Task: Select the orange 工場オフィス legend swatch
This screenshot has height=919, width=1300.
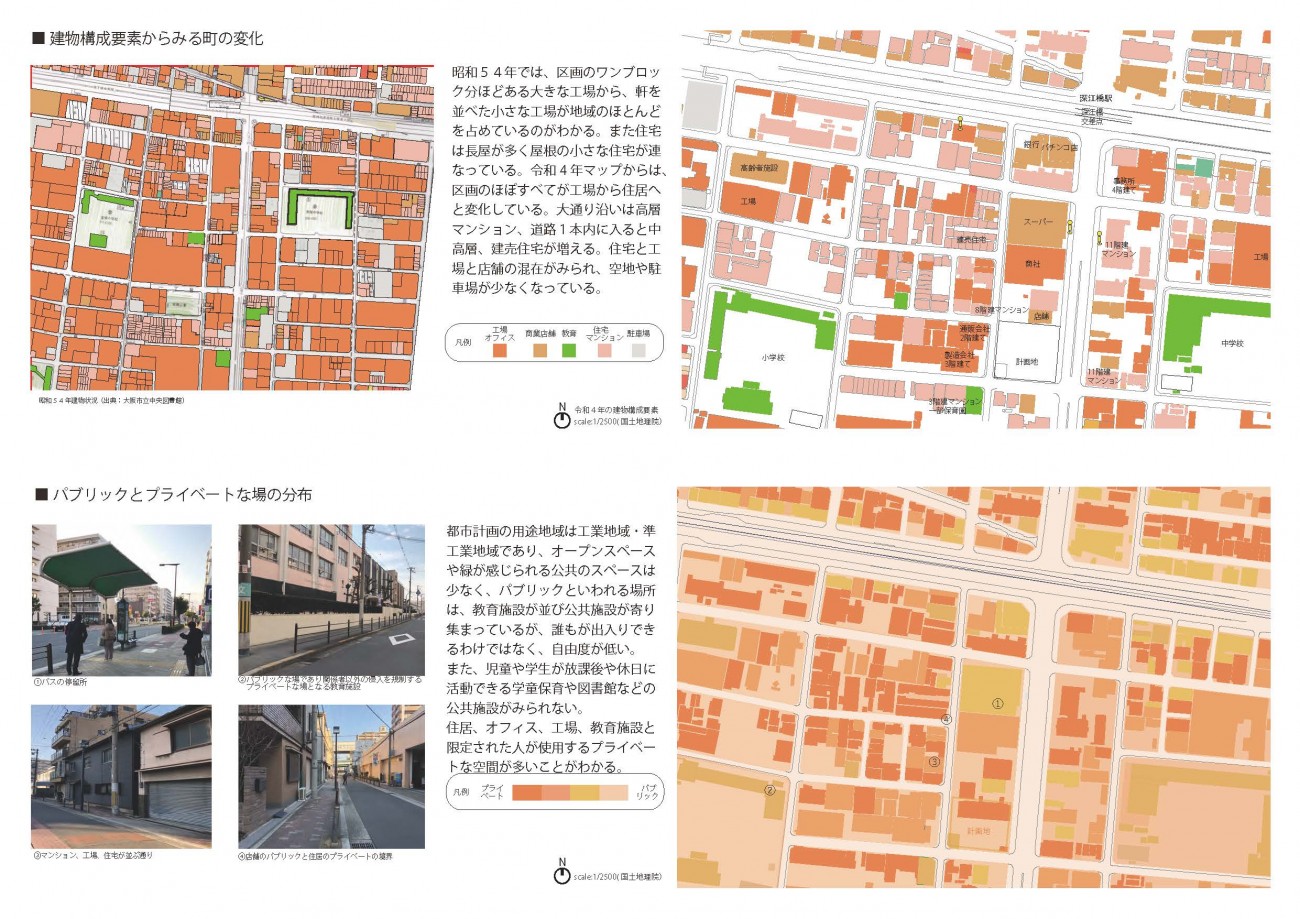Action: (x=500, y=351)
